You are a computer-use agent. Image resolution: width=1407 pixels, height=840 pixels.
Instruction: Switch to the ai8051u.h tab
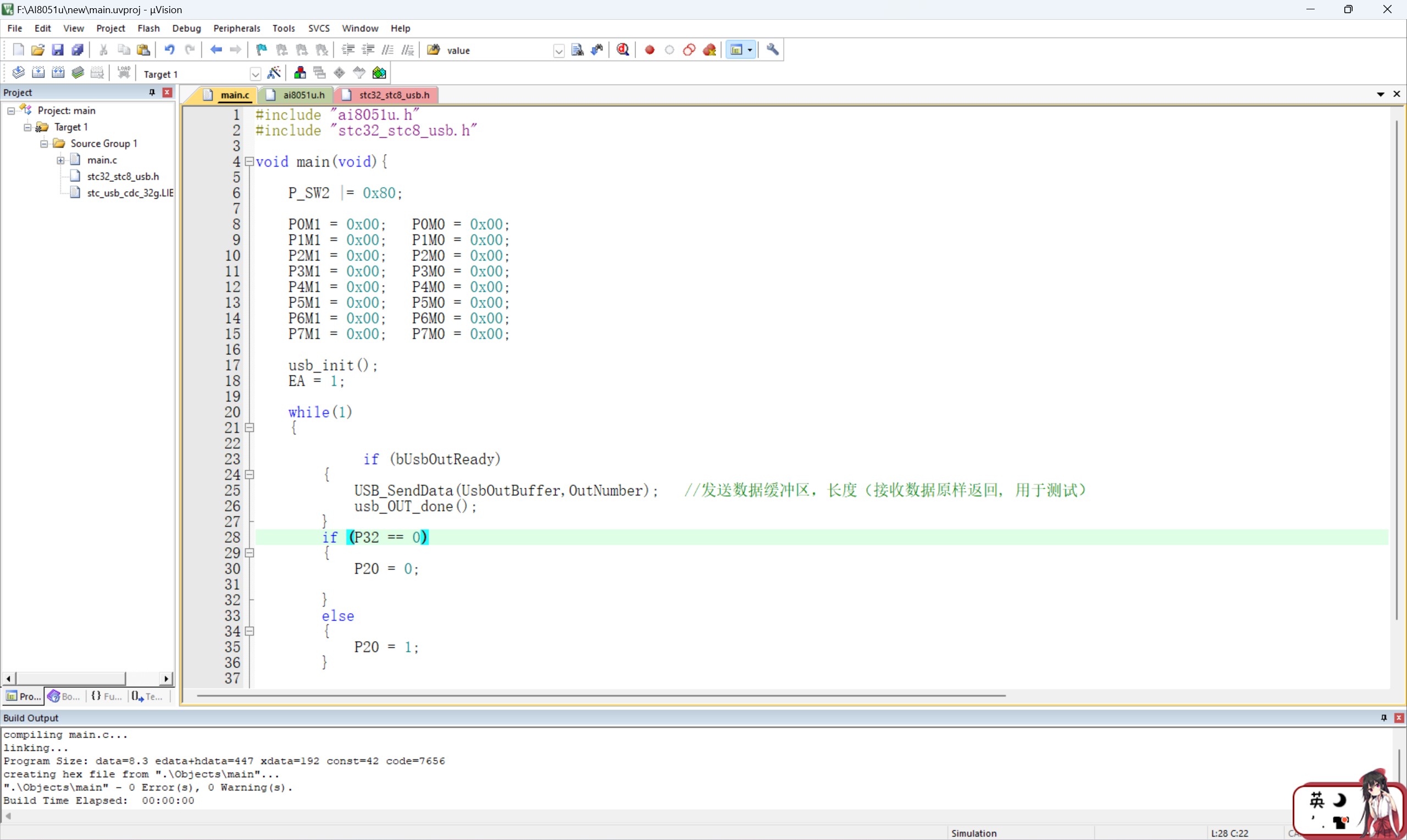(296, 95)
